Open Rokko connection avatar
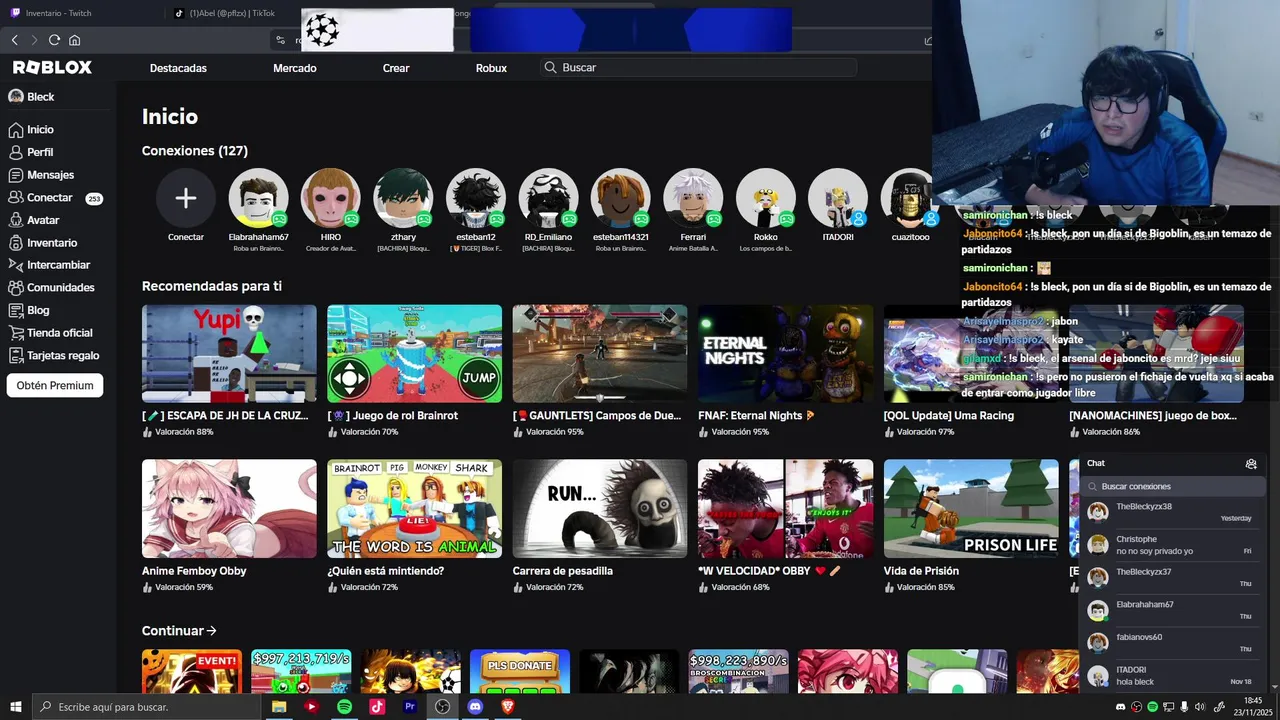The height and width of the screenshot is (720, 1280). (766, 198)
